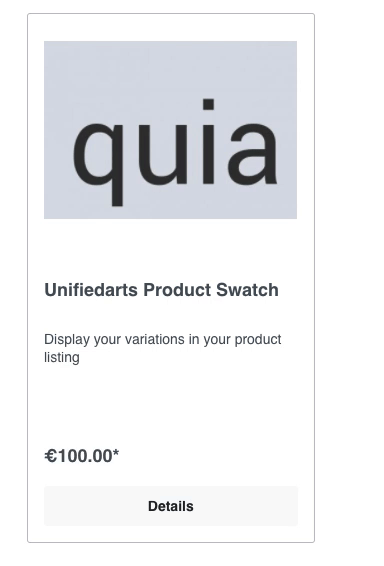Click the empty space above the price
The image size is (384, 566).
[171, 406]
